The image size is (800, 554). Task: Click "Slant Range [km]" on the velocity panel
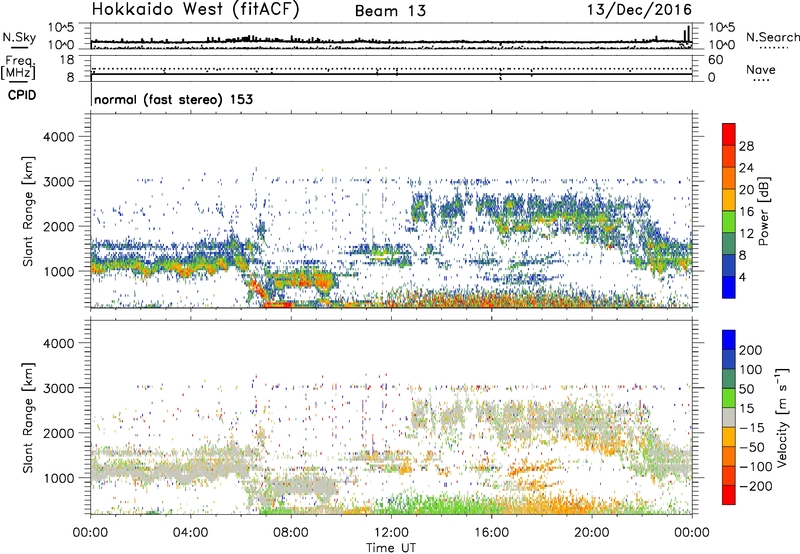pos(28,417)
